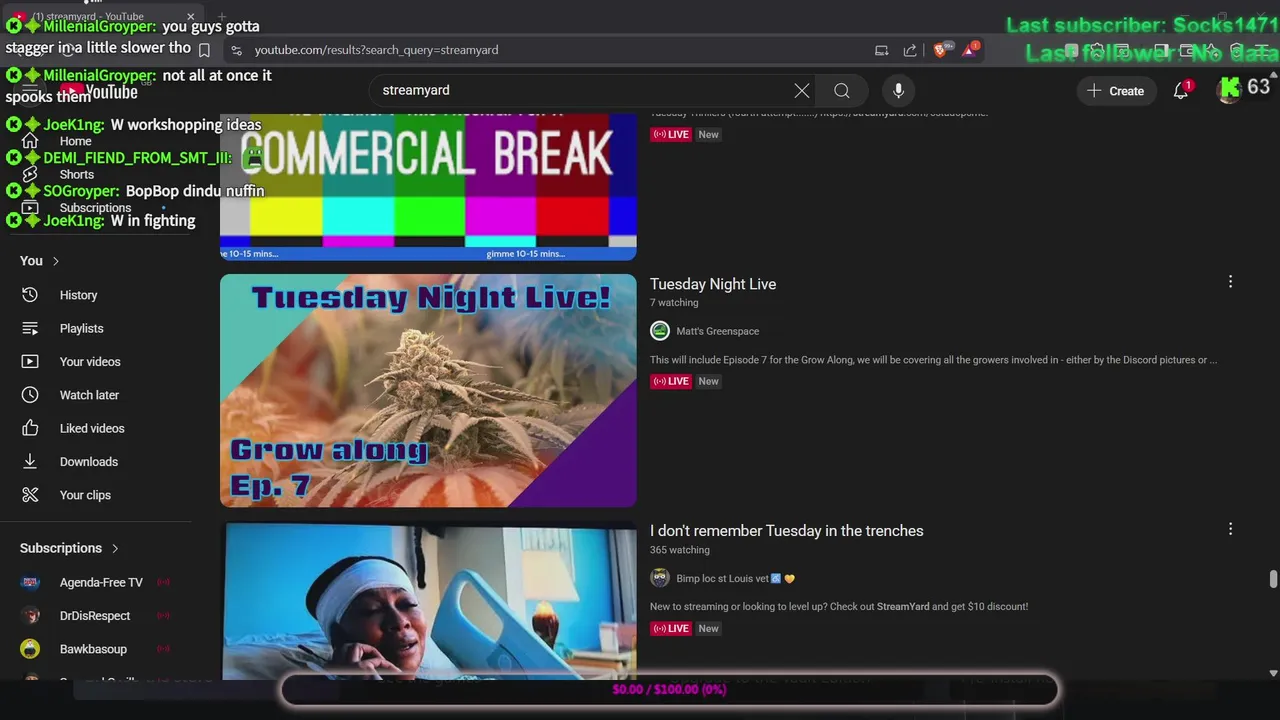Open Playlists using its list icon
The width and height of the screenshot is (1280, 720).
[30, 328]
